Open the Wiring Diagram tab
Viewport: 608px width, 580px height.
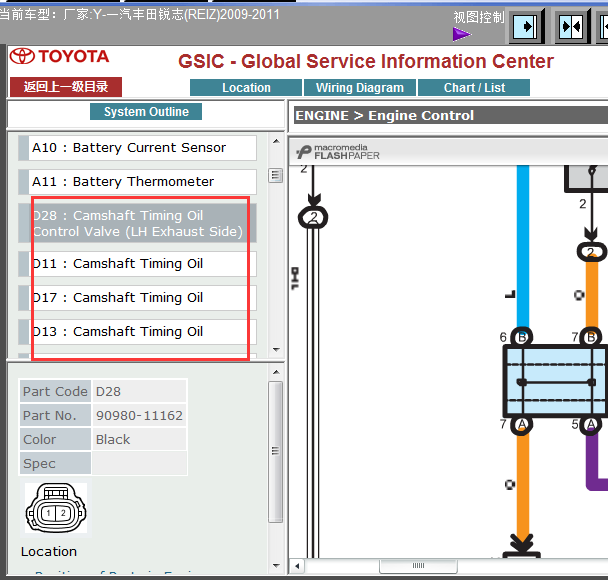(x=360, y=88)
